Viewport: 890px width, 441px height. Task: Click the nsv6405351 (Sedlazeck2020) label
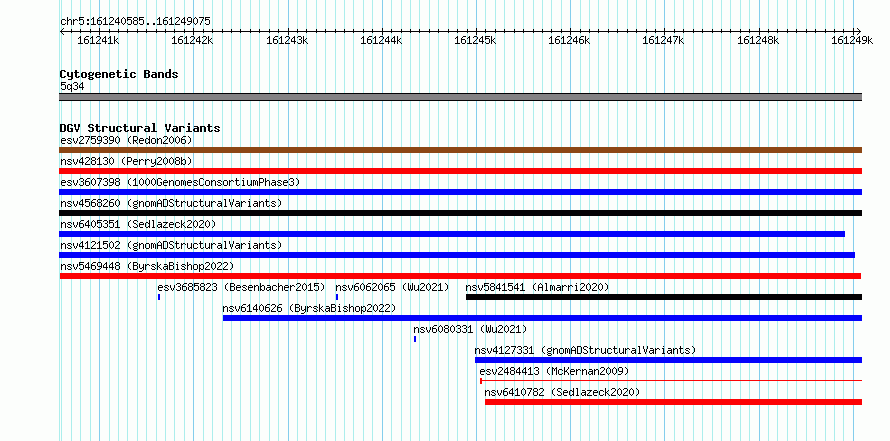tap(138, 224)
